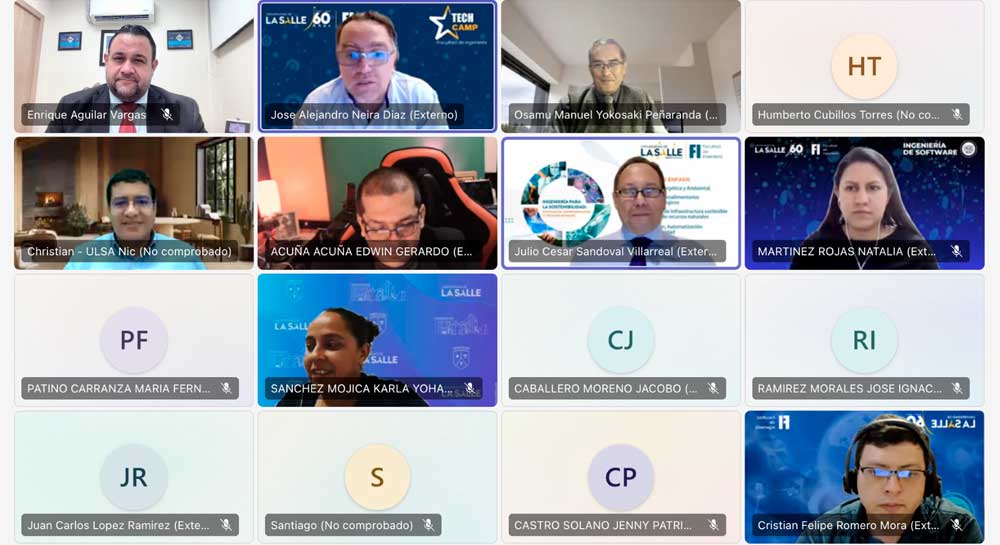The width and height of the screenshot is (1000, 545).
Task: Click muted mic icon on Humberto Cubillos Torres
Action: click(x=957, y=115)
